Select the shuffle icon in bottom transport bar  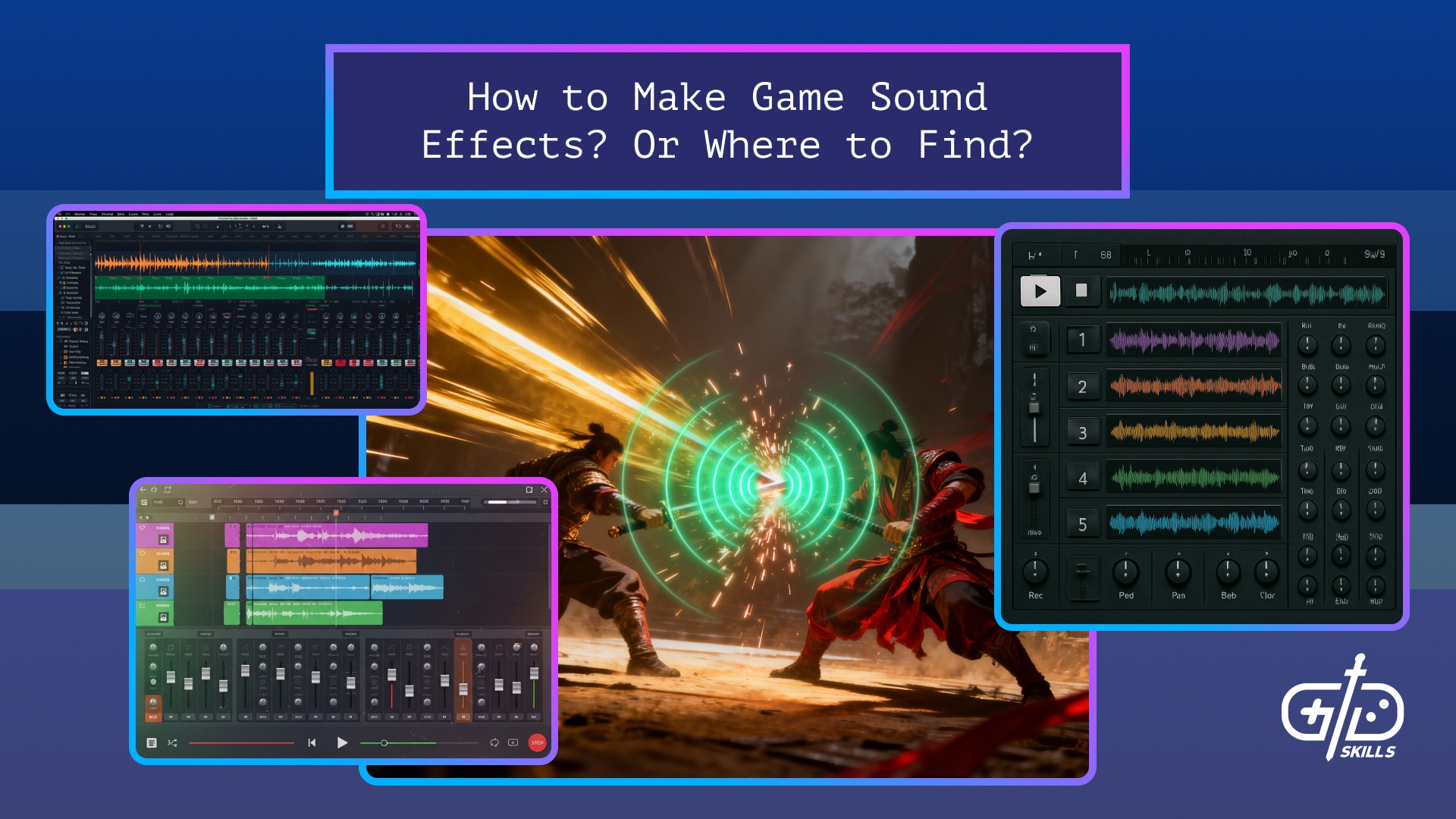pyautogui.click(x=172, y=742)
